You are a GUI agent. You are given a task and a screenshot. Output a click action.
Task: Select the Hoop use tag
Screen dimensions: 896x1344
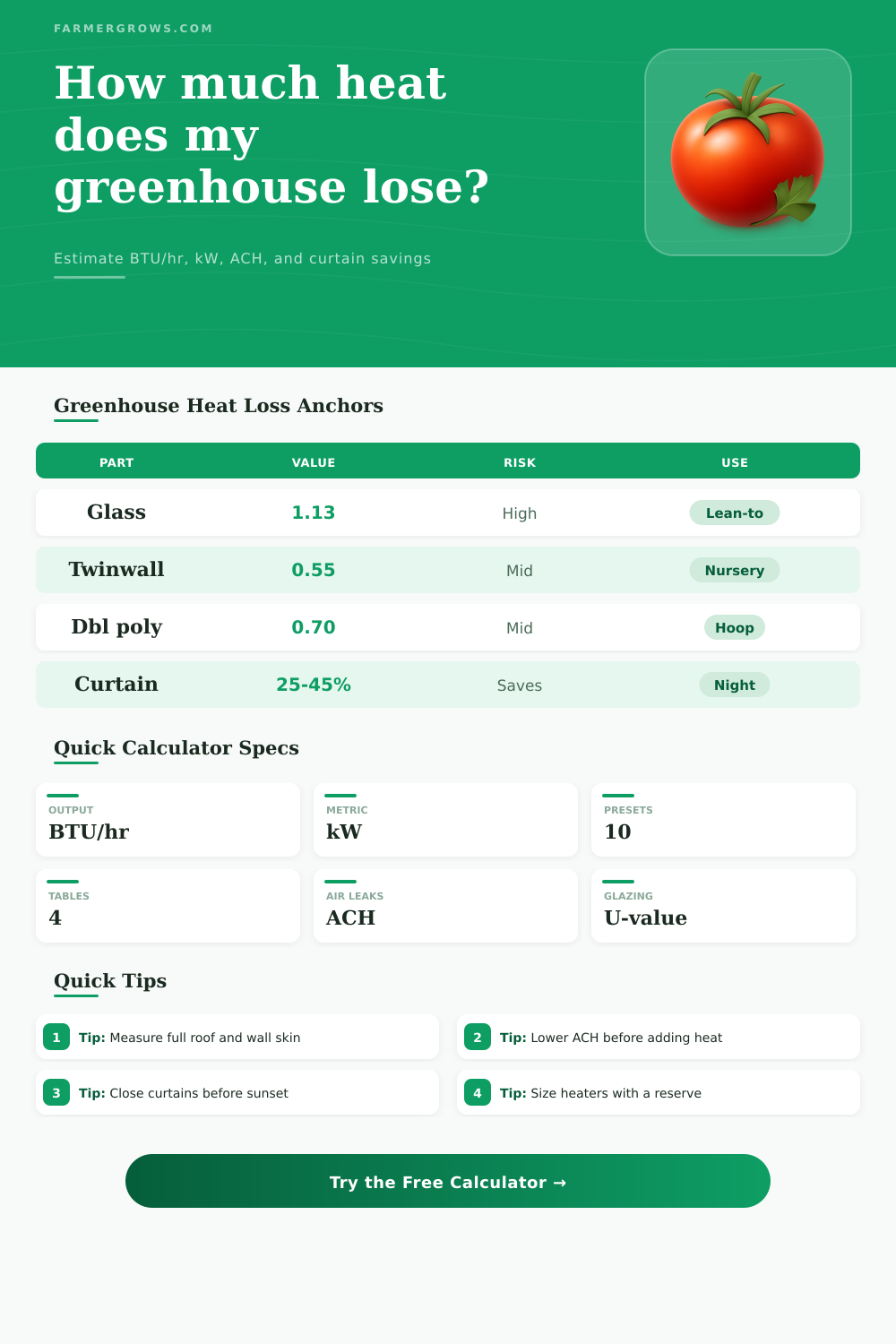[x=735, y=627]
